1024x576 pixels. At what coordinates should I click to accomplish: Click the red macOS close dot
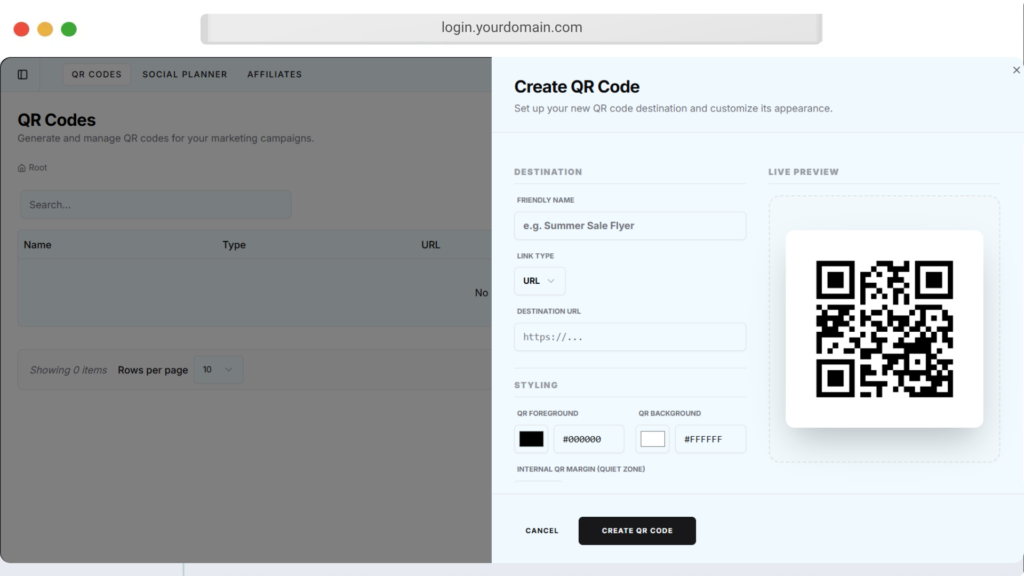pyautogui.click(x=21, y=29)
